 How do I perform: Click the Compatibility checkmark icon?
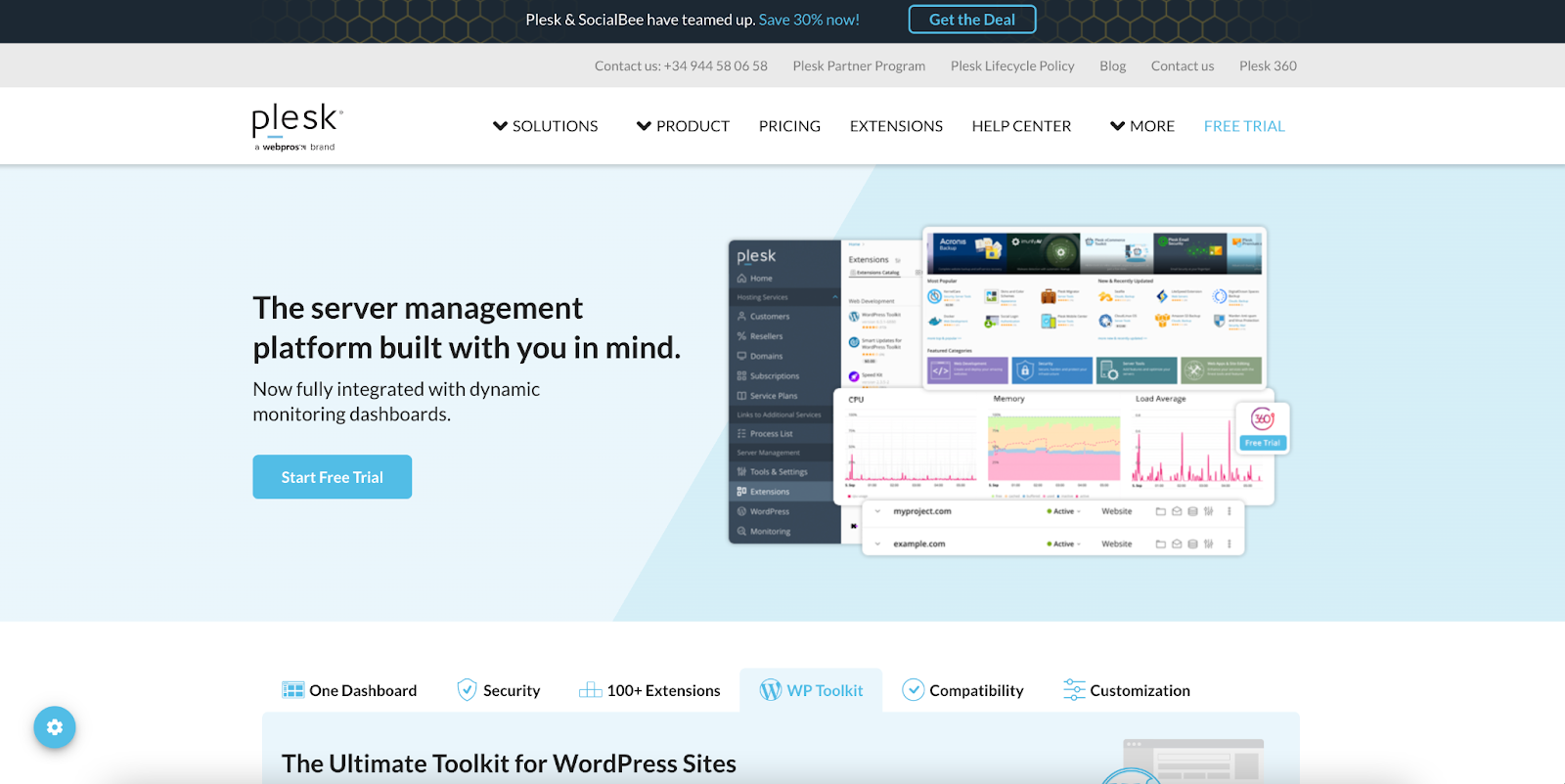point(913,690)
